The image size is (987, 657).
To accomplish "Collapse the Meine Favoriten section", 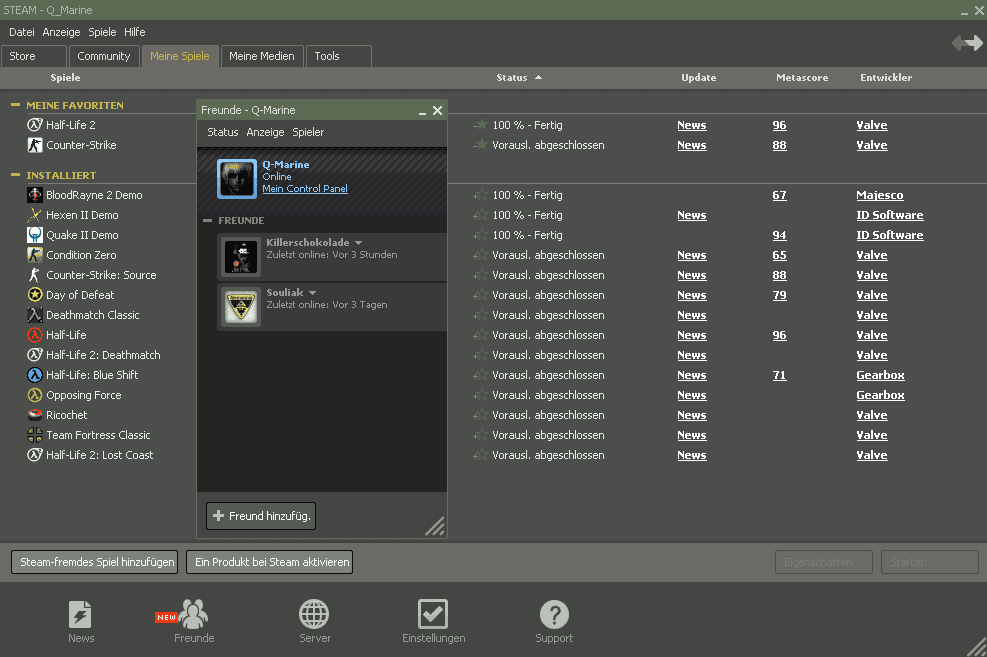I will (x=16, y=105).
